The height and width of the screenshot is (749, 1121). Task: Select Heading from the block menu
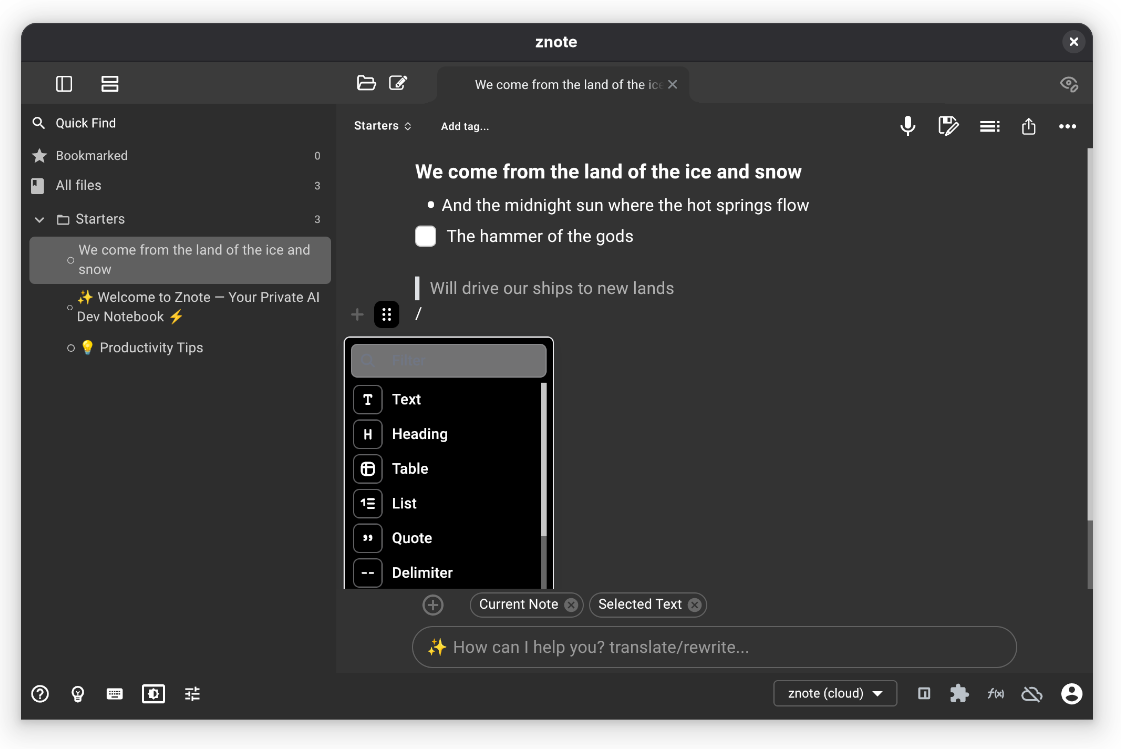[x=419, y=434]
